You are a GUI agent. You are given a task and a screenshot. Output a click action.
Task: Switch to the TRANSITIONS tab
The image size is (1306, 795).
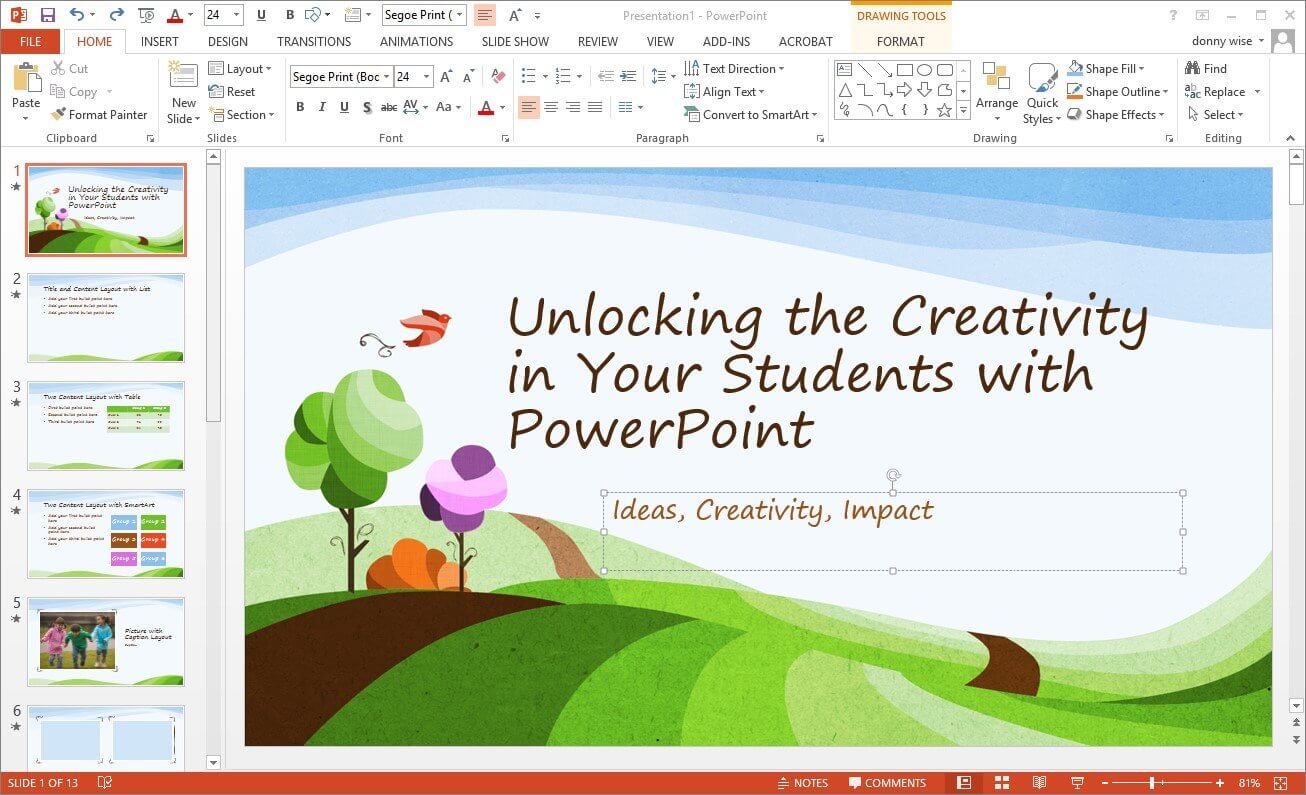(314, 42)
